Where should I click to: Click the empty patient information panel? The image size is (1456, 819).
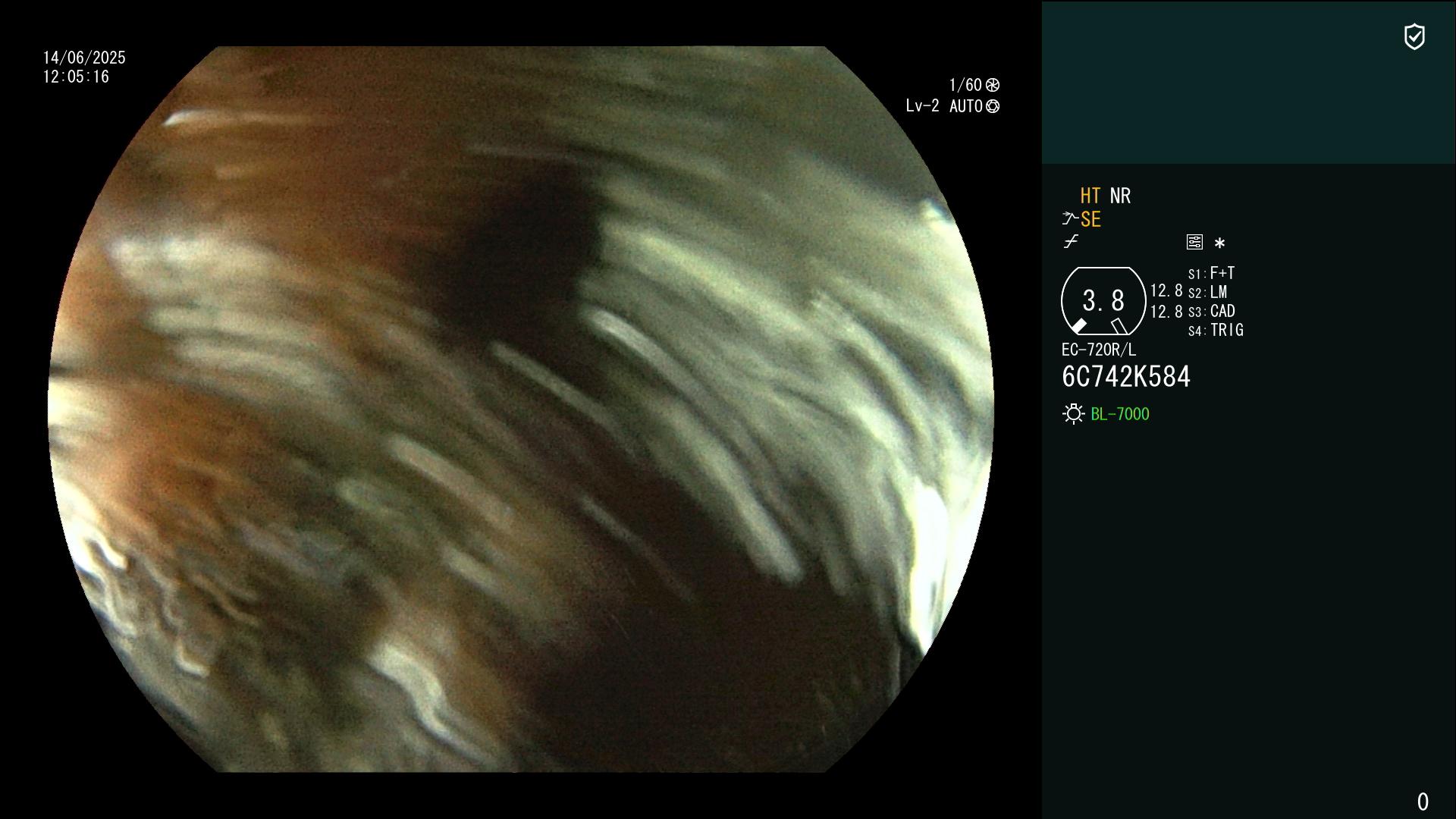tap(1248, 82)
